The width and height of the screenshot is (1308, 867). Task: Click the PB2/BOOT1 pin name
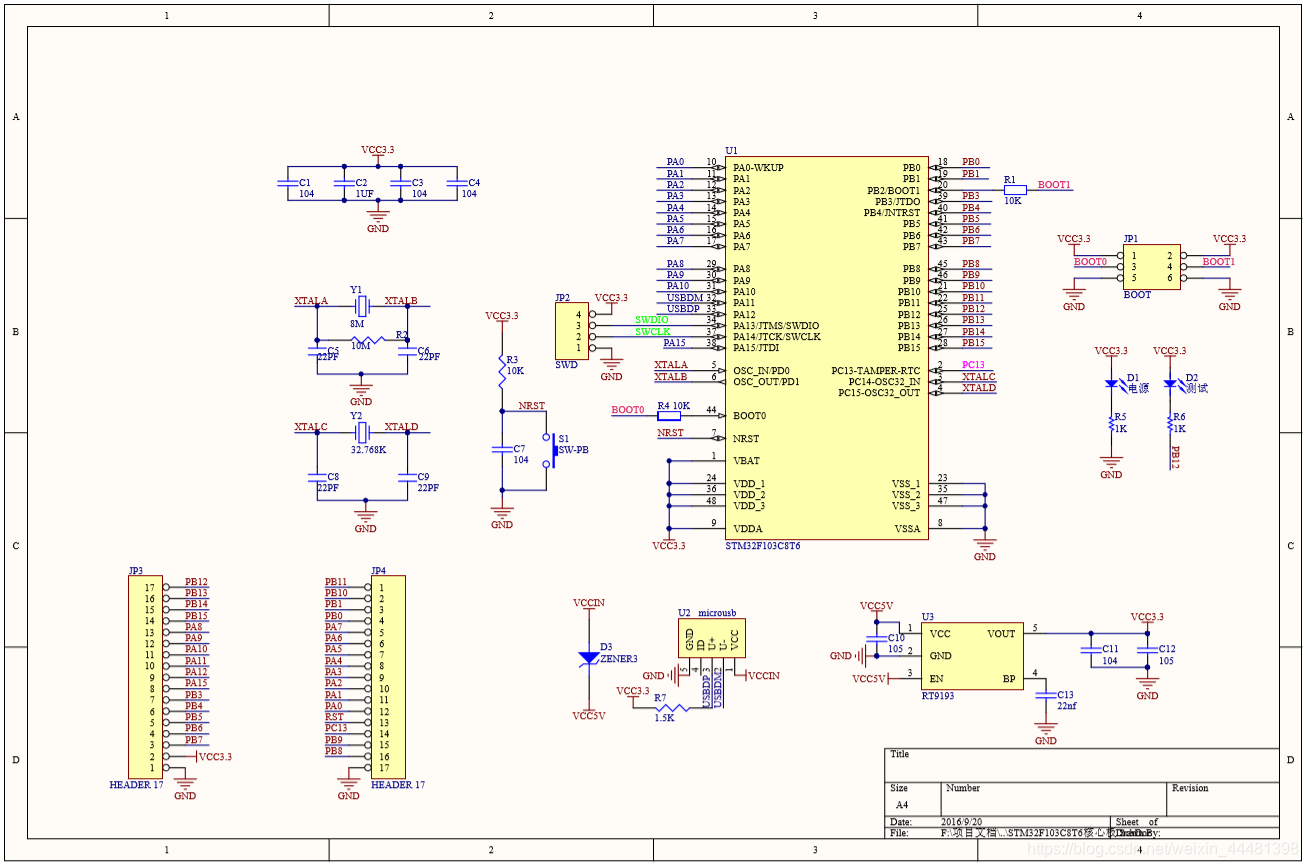893,191
